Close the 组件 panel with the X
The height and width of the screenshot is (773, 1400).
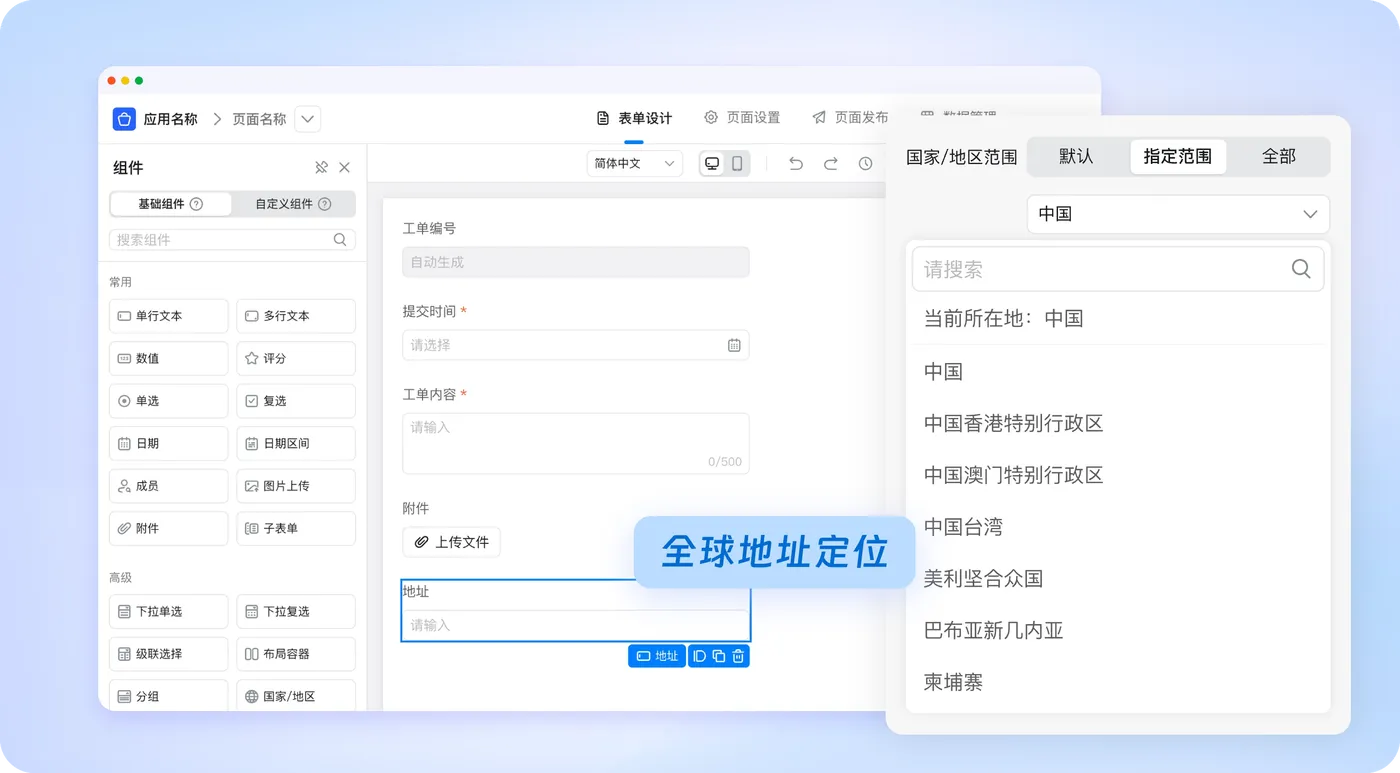tap(345, 168)
